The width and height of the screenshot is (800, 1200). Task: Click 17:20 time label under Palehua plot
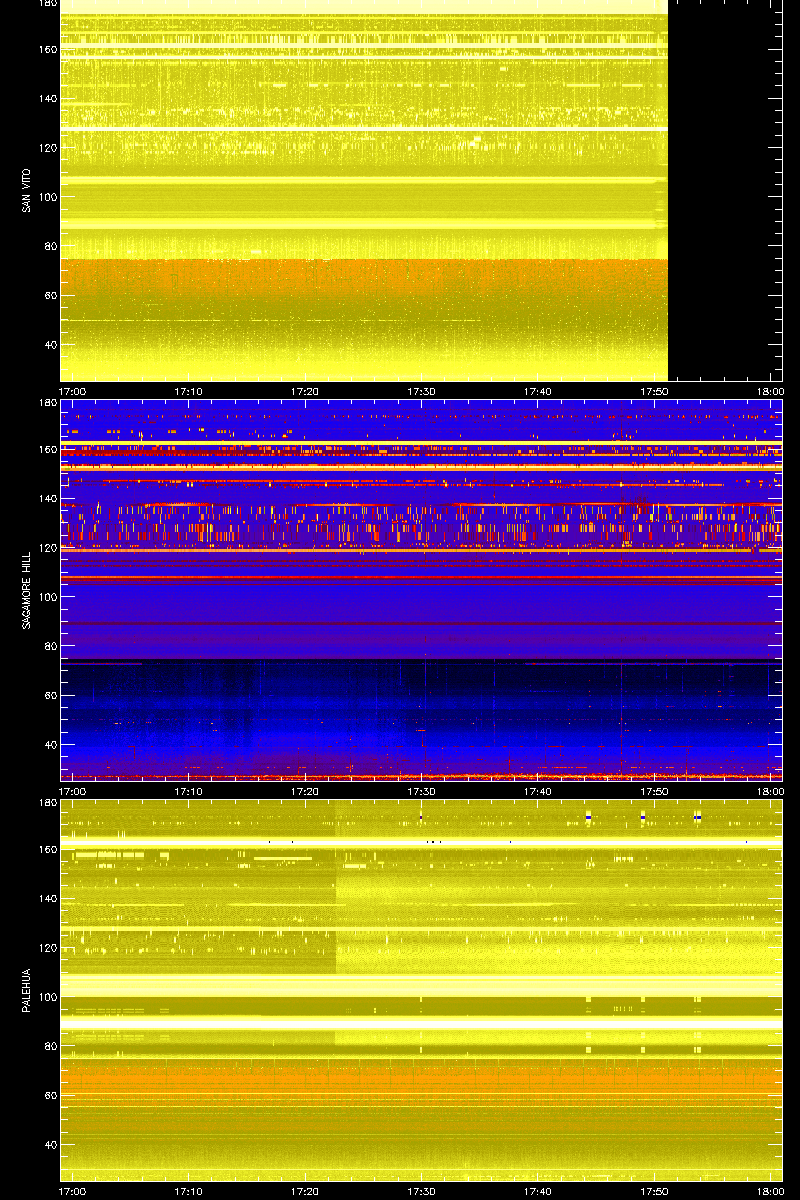click(x=305, y=1191)
